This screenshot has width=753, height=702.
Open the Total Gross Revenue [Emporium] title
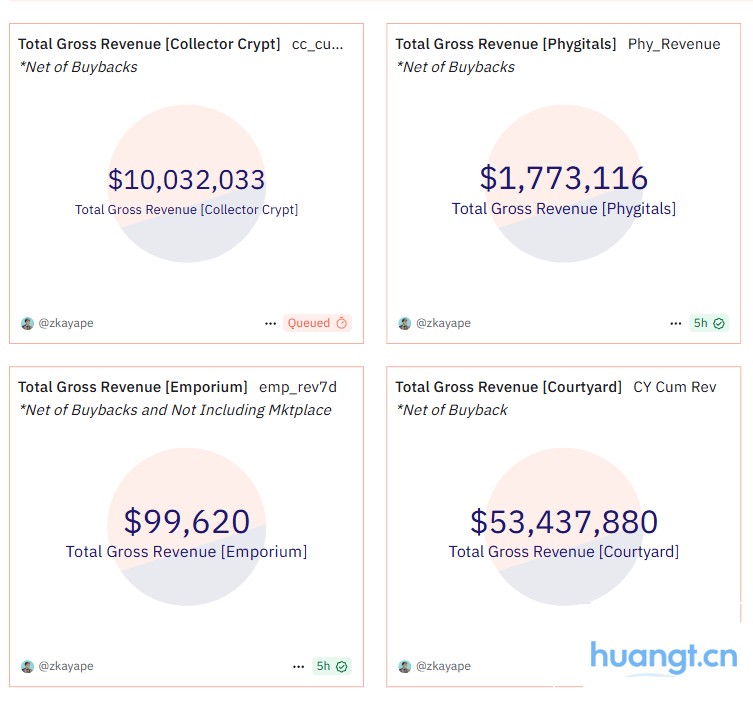133,387
